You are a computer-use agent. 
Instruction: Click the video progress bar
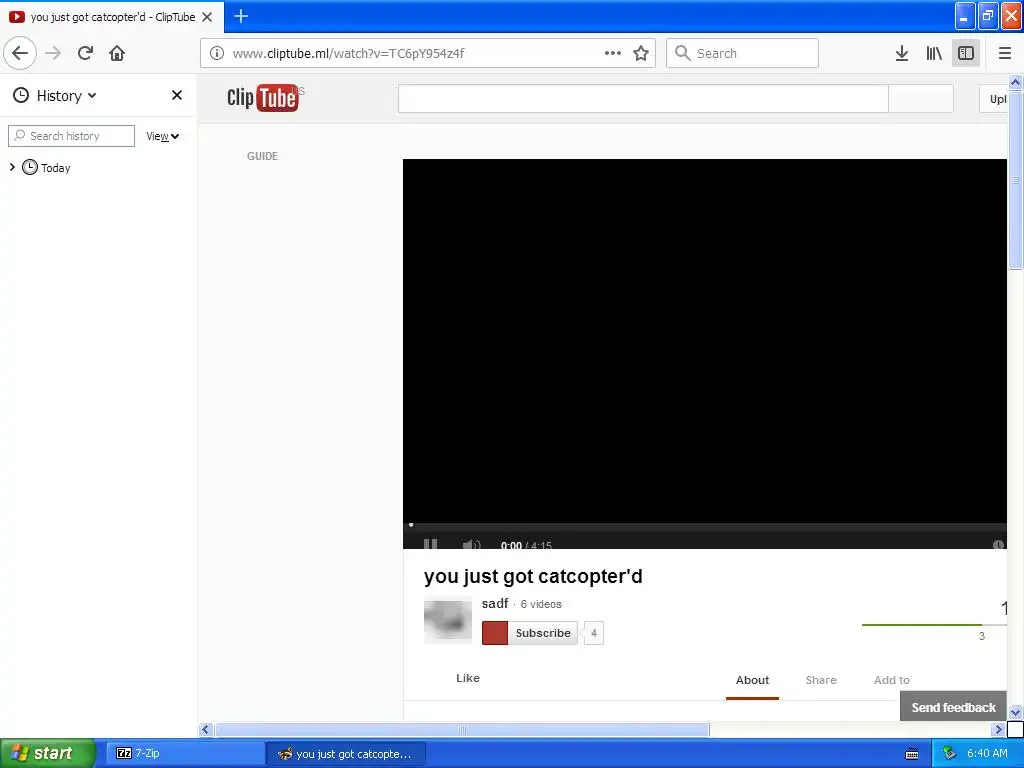(704, 524)
